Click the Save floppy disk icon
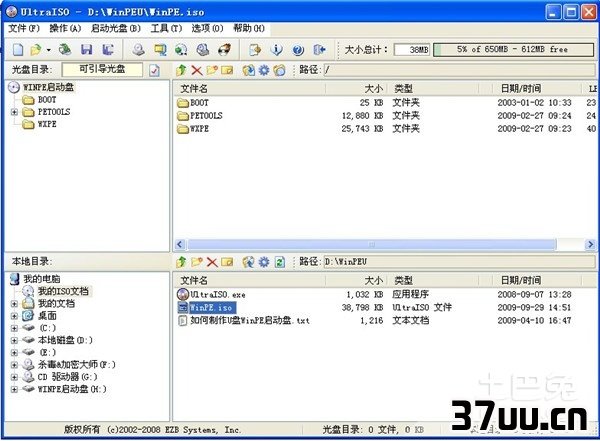 tap(86, 49)
